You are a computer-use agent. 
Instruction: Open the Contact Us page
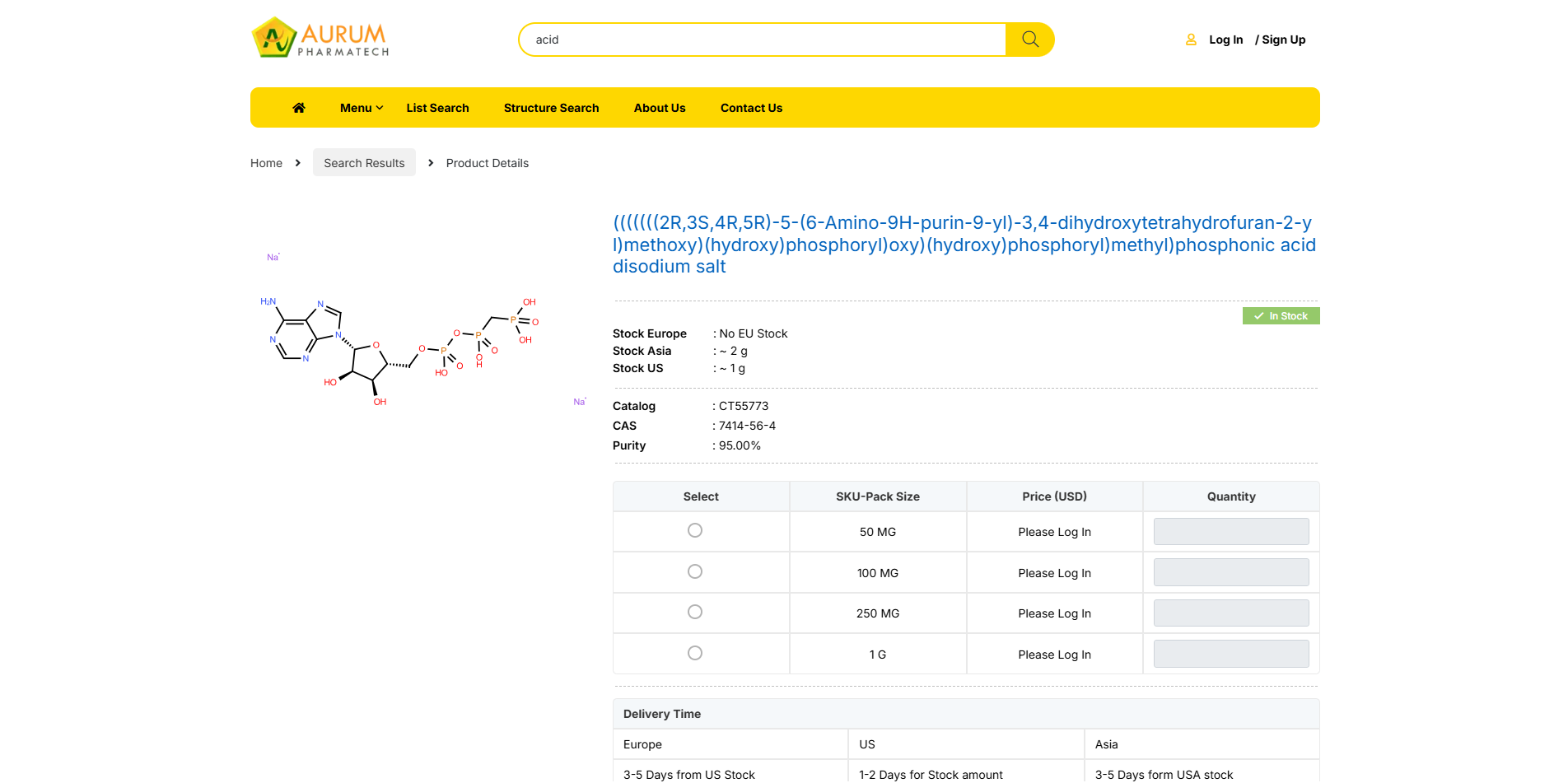click(751, 108)
